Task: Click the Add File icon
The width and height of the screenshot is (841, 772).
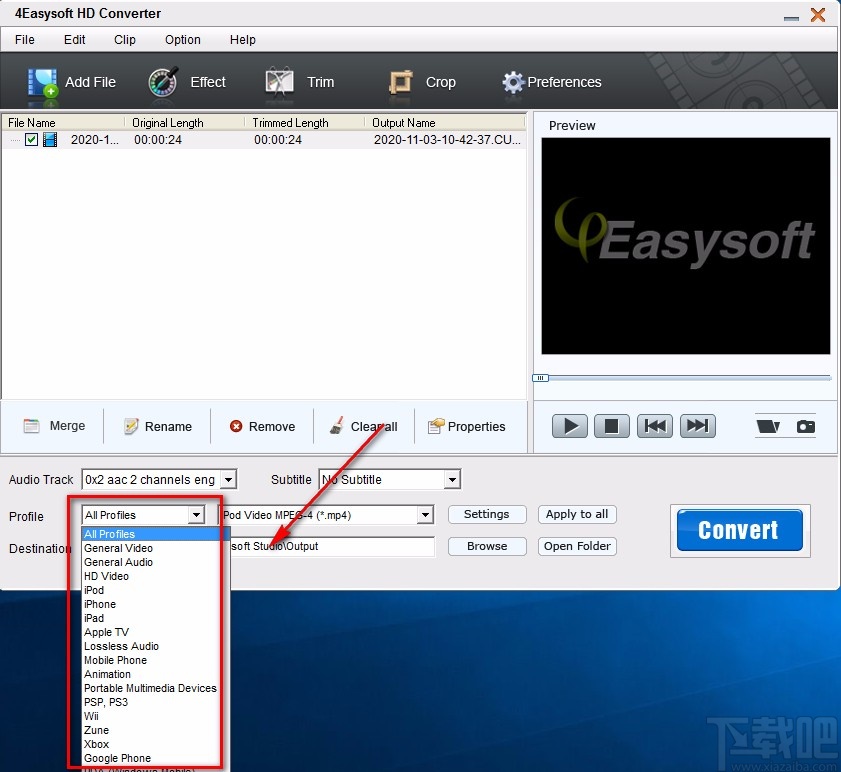Action: (43, 82)
